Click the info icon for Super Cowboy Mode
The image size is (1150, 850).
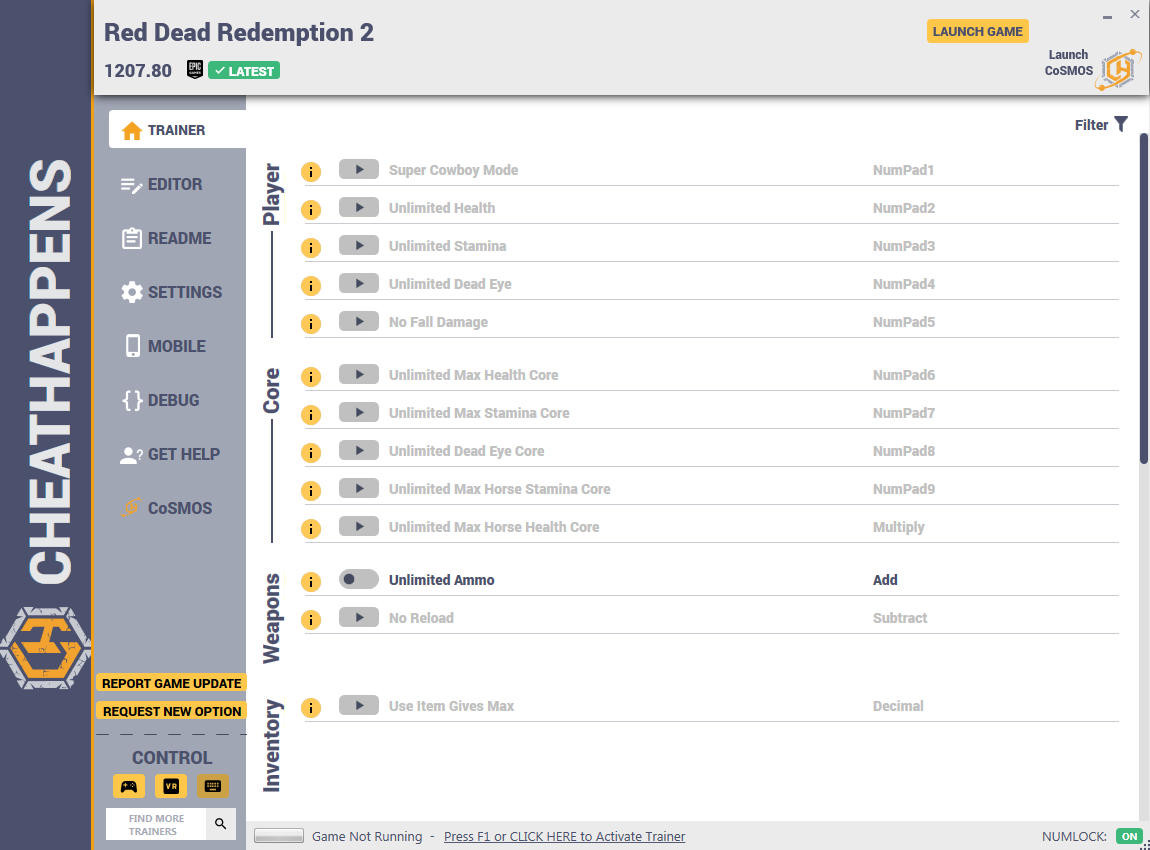311,172
